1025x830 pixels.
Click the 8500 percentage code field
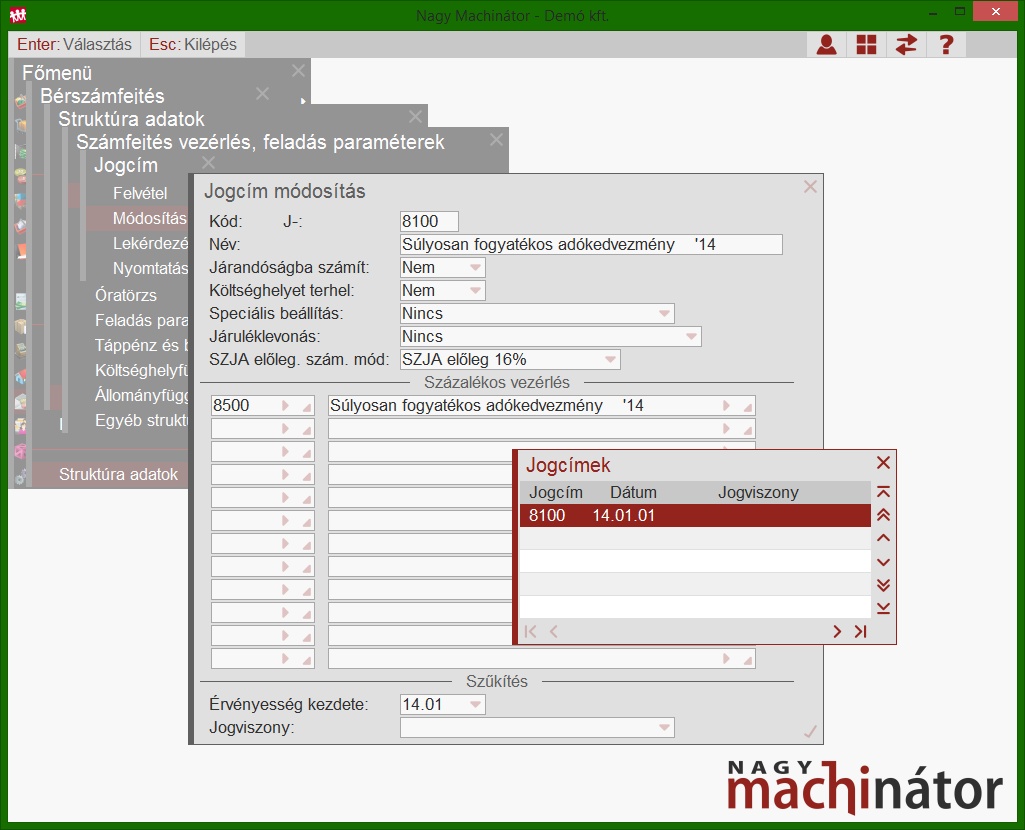tap(262, 405)
